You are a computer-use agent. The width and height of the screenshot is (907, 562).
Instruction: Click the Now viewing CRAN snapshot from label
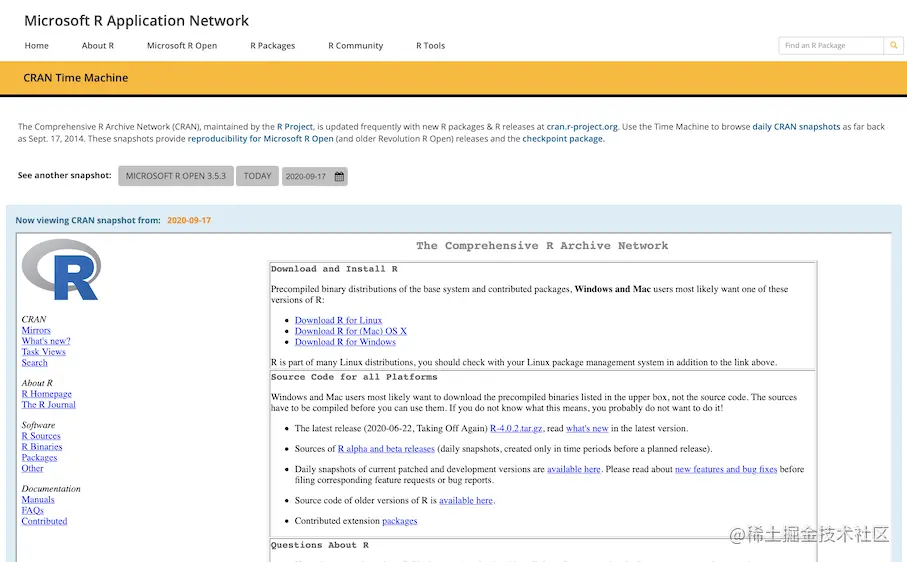(88, 220)
